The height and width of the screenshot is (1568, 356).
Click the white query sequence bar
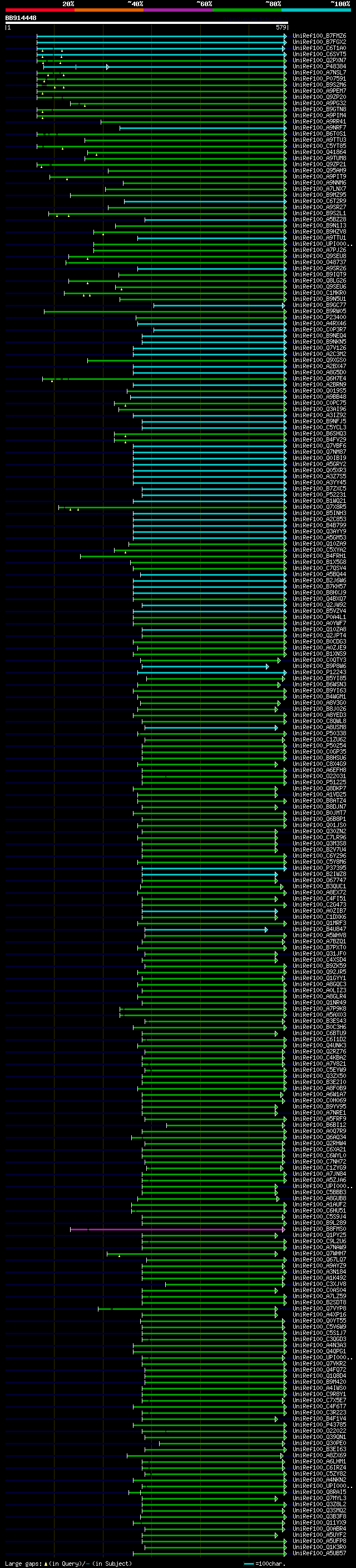tap(146, 23)
